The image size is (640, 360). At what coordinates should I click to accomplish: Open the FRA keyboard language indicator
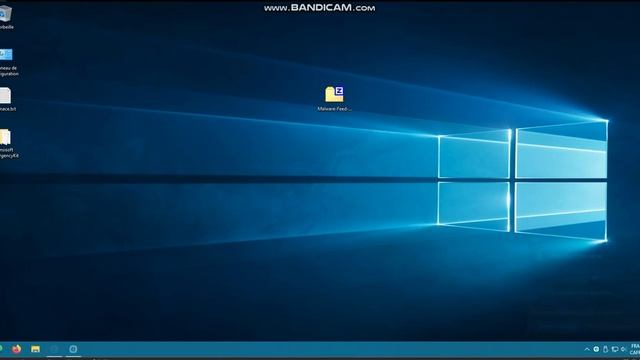tap(635, 349)
